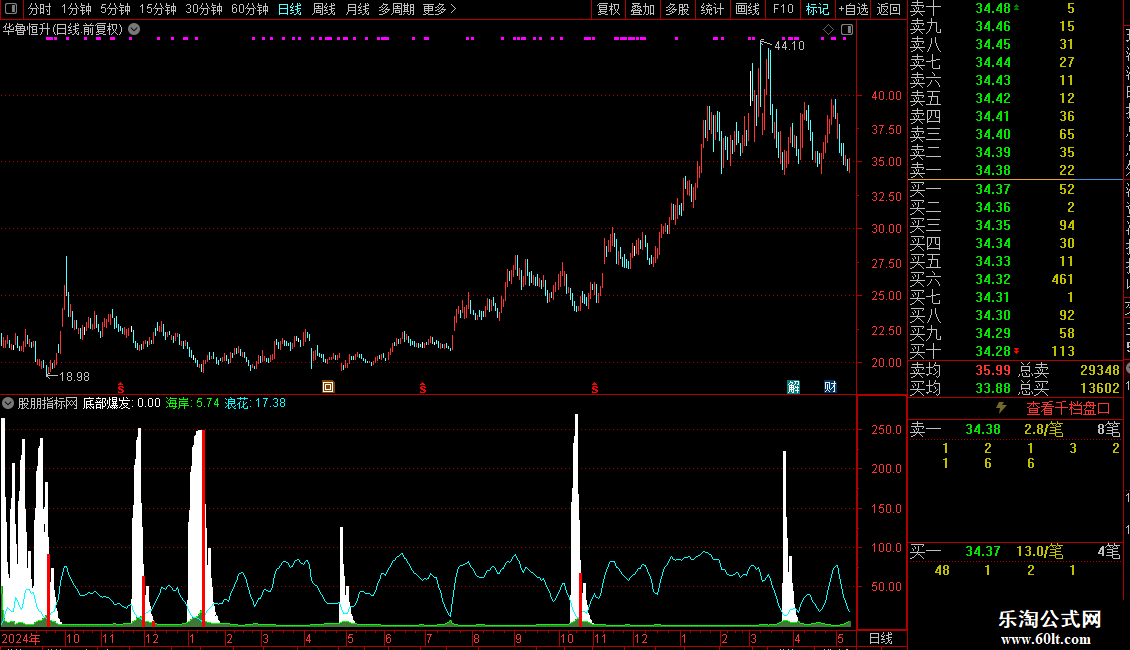
Task: Click the 日线 label at axis bottom
Action: 881,638
